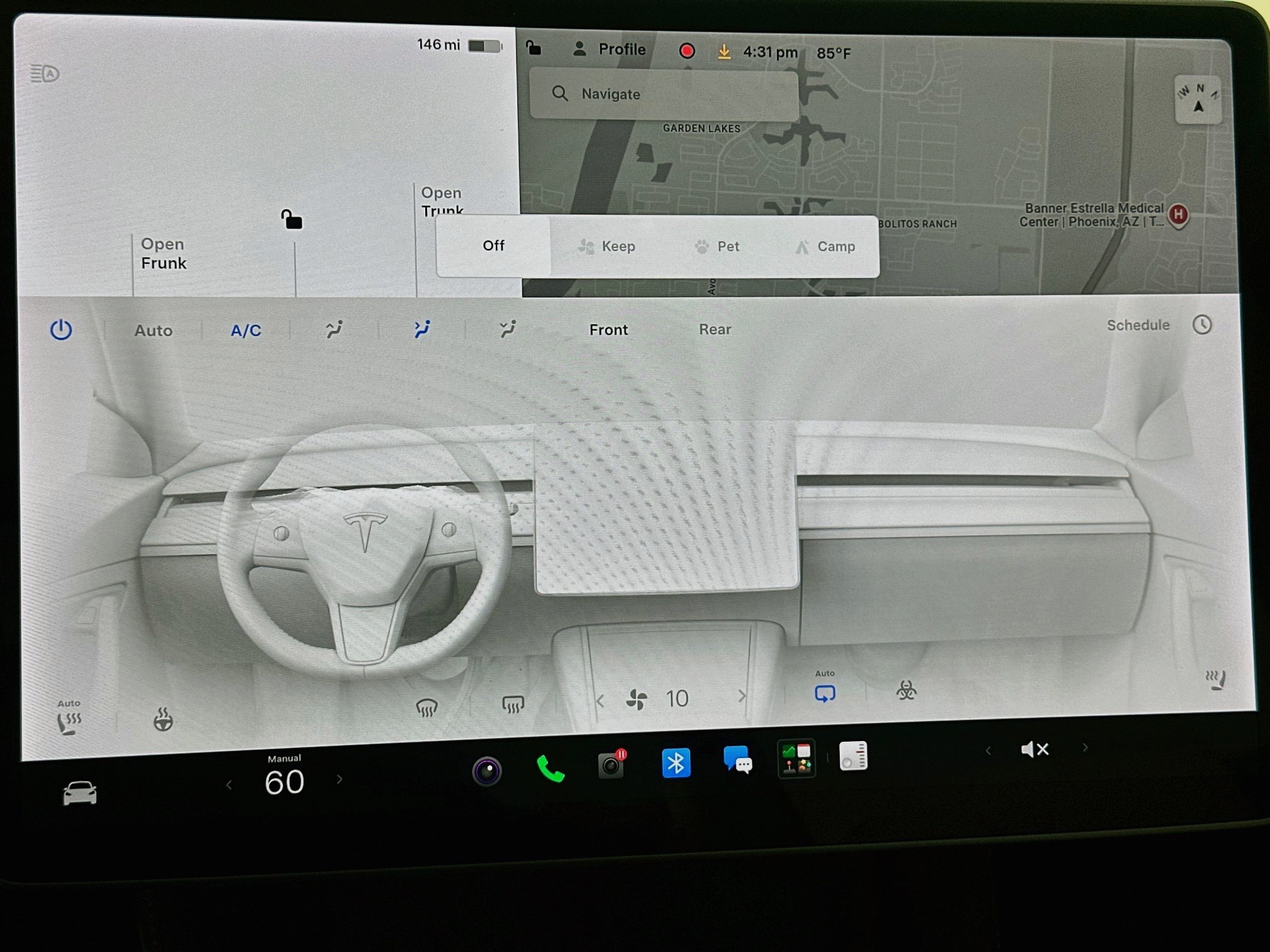Activate Bioweapon Defense Mode icon
The width and height of the screenshot is (1270, 952).
[906, 690]
